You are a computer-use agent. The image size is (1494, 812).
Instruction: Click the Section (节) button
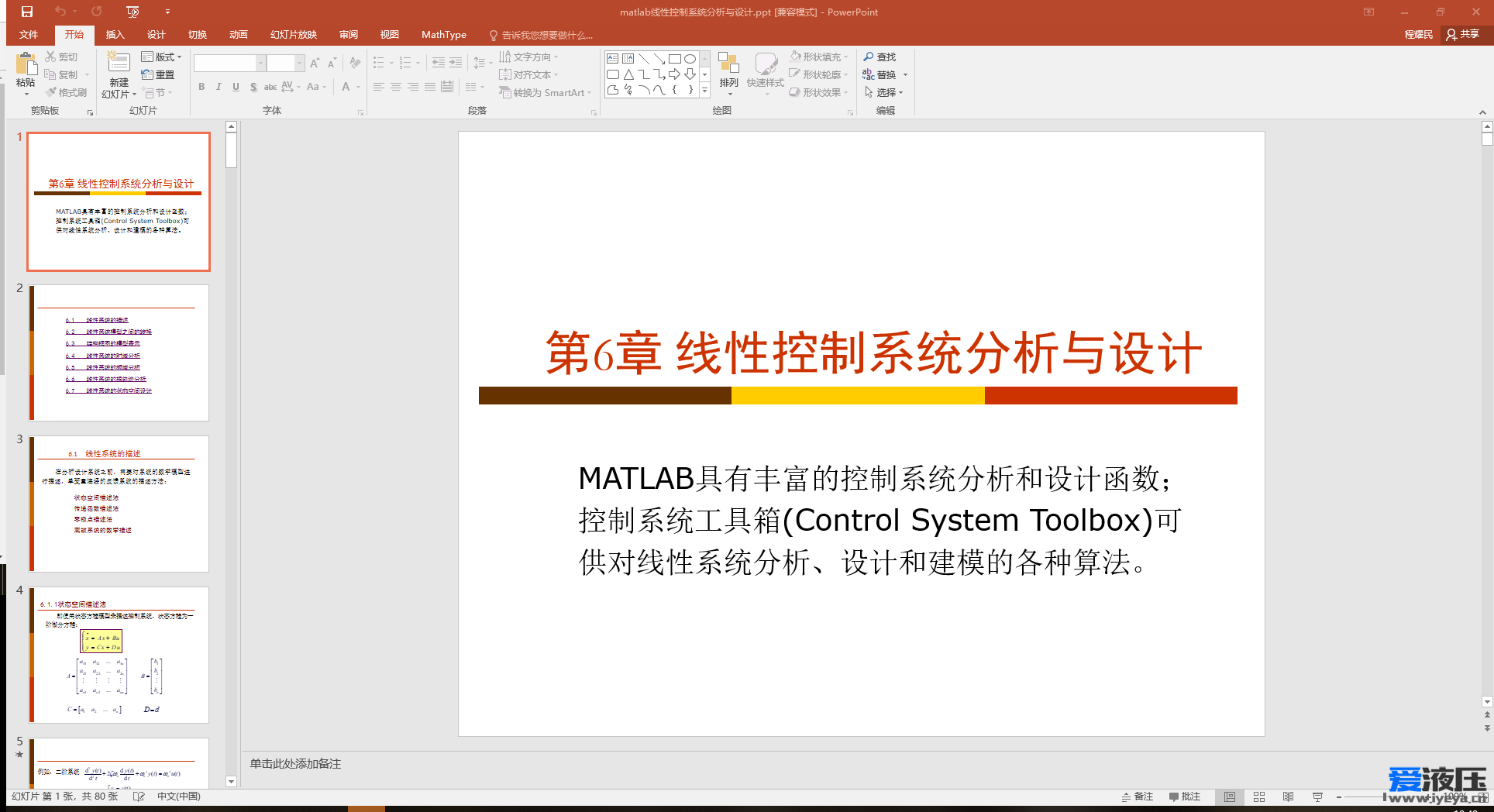[158, 92]
